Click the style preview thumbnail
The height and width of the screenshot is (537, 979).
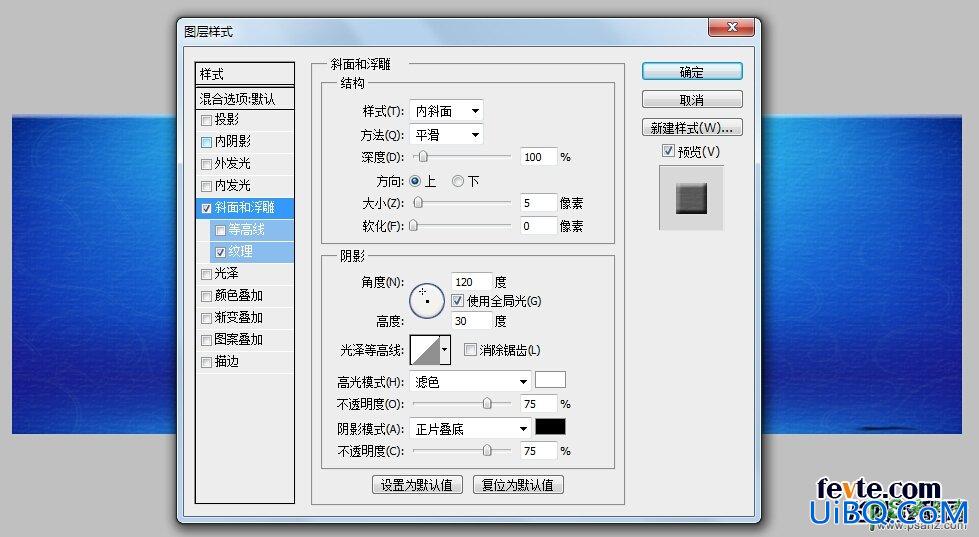coord(691,198)
